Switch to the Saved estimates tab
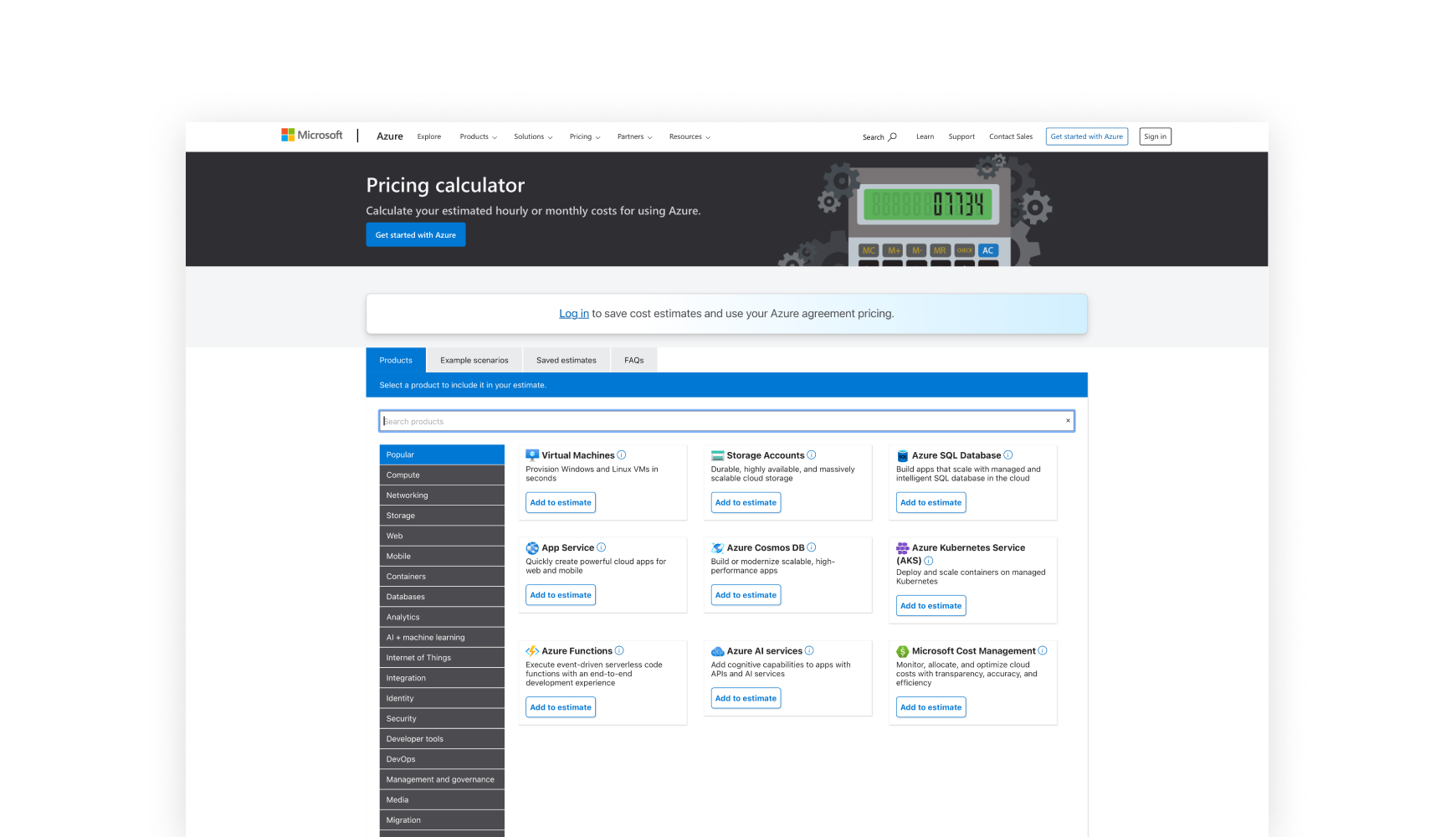The height and width of the screenshot is (837, 1456). click(x=567, y=360)
